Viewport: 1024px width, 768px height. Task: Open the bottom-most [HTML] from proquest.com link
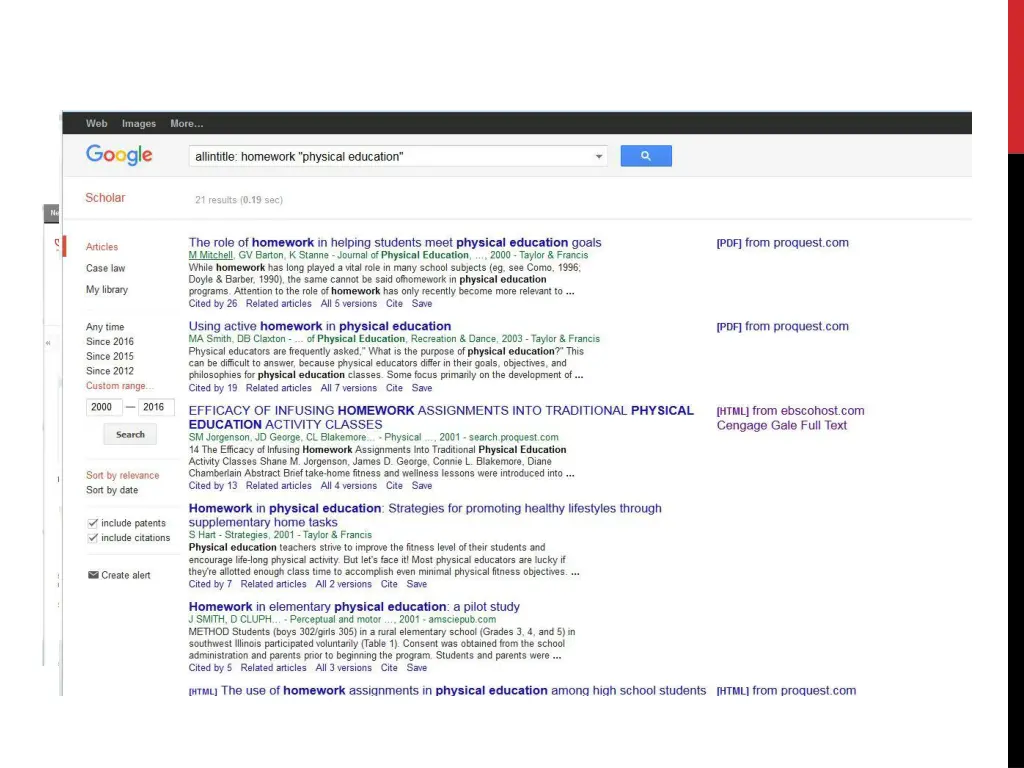coord(786,690)
